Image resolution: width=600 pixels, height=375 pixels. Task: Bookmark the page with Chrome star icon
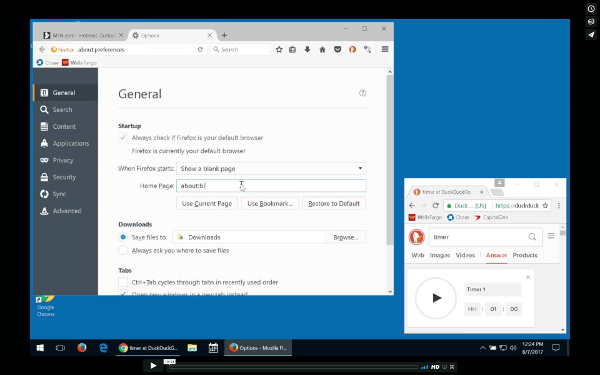(545, 205)
